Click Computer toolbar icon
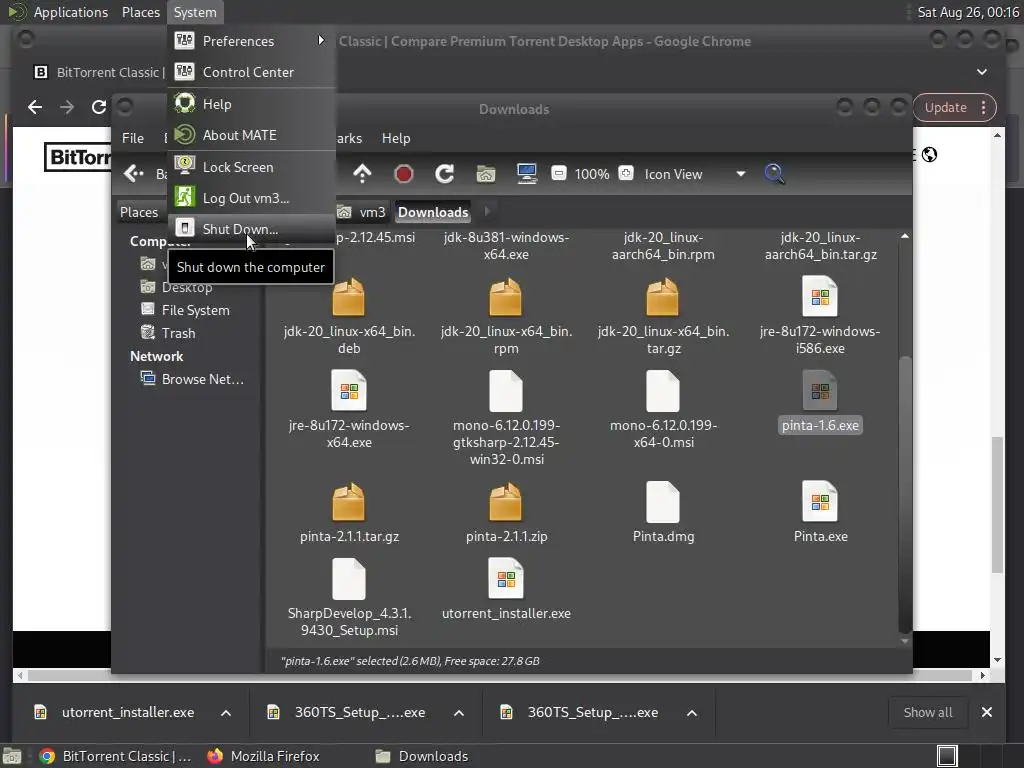Image resolution: width=1024 pixels, height=768 pixels. click(526, 174)
